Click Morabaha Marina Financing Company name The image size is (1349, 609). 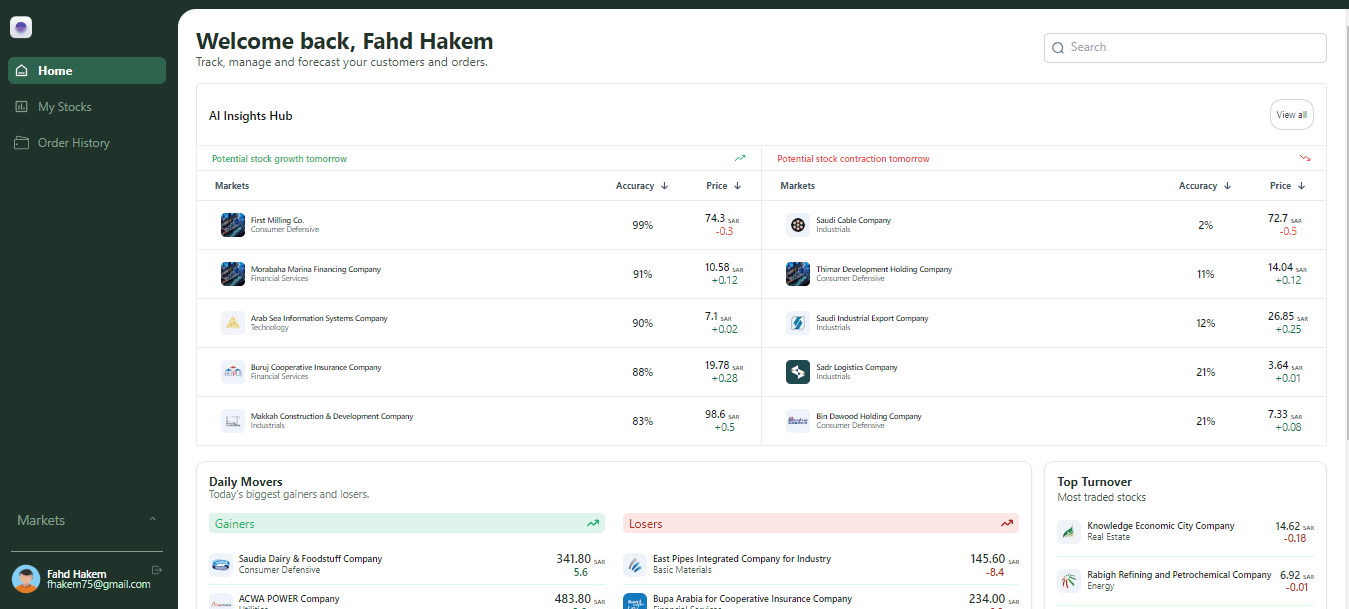pyautogui.click(x=316, y=269)
